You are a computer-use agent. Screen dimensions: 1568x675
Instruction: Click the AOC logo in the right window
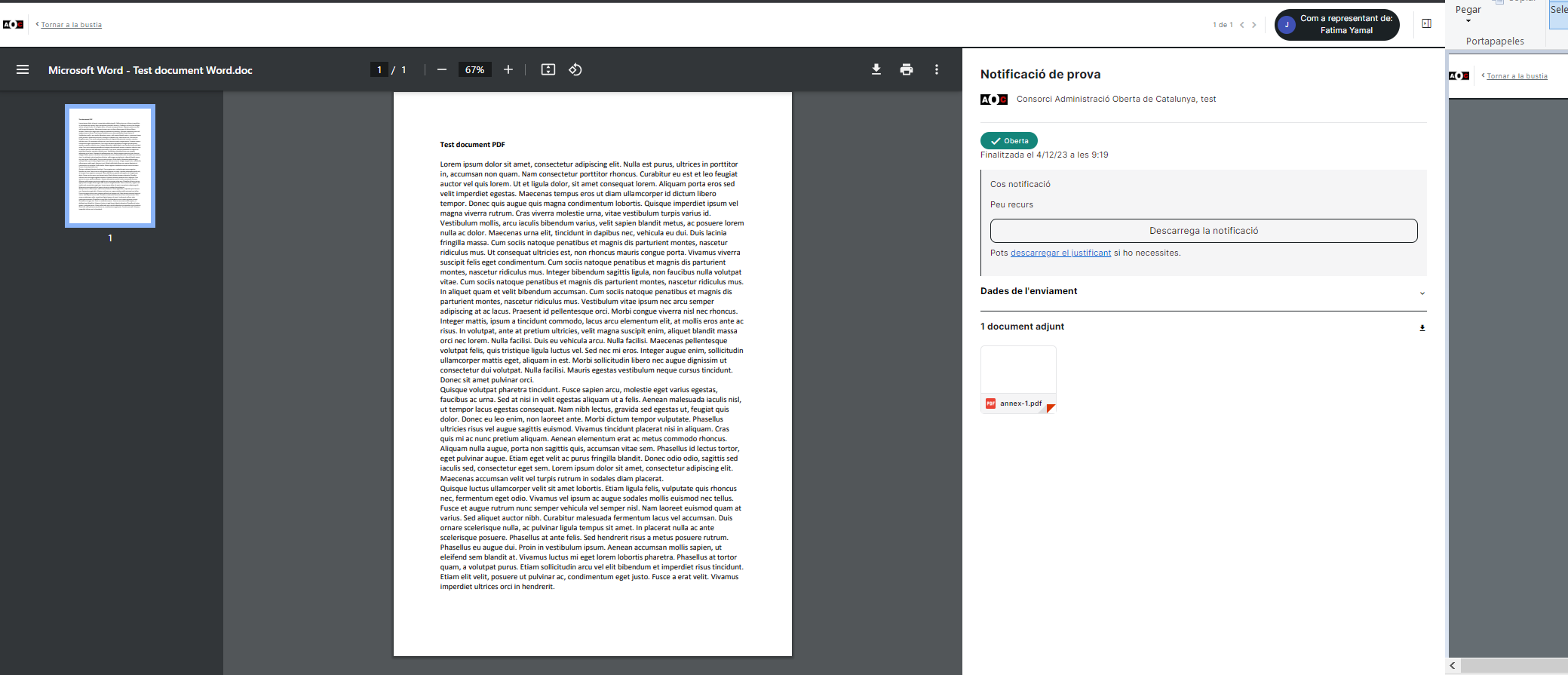click(x=1459, y=75)
